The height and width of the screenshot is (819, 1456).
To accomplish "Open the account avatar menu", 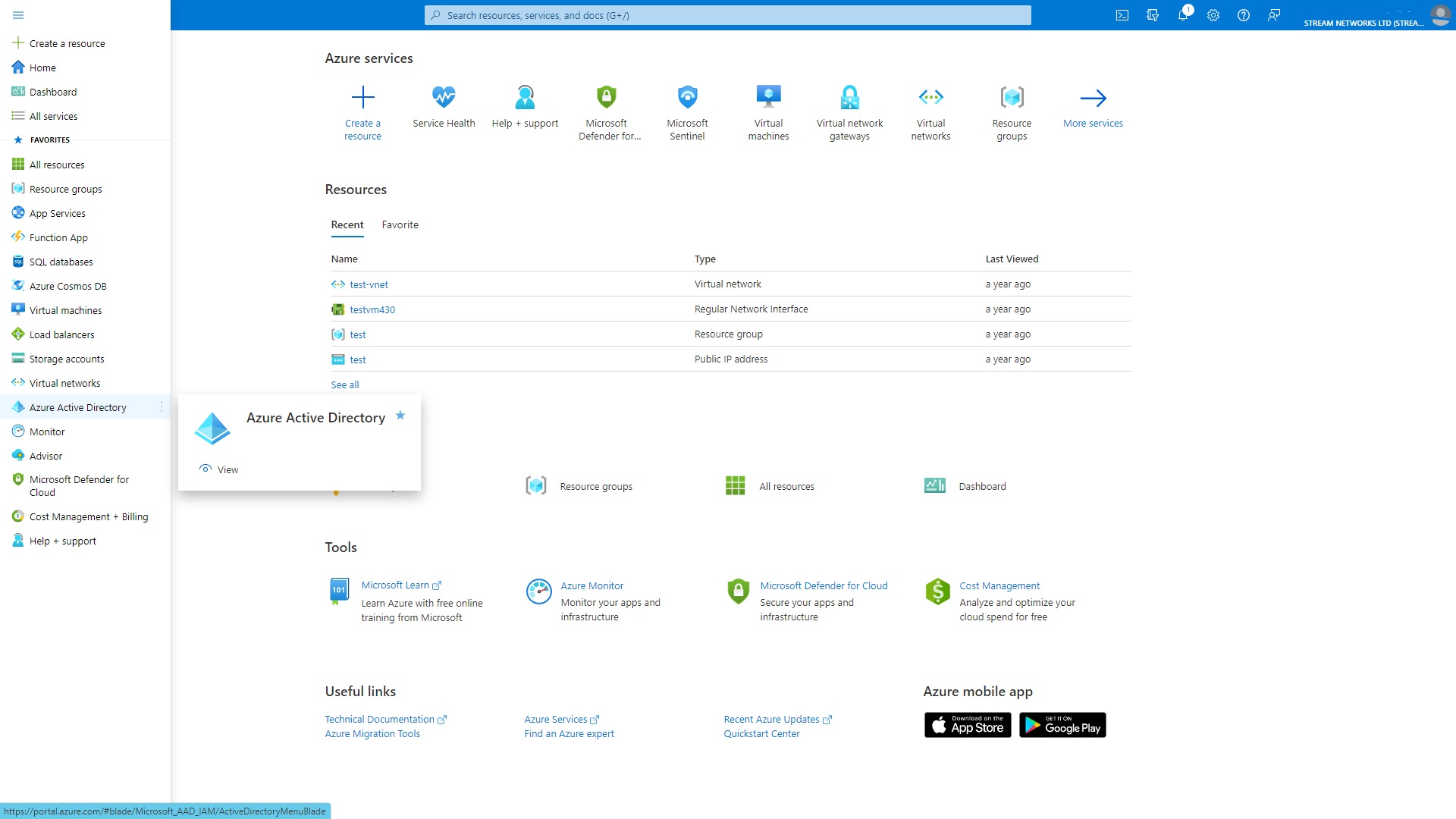I will tap(1440, 14).
